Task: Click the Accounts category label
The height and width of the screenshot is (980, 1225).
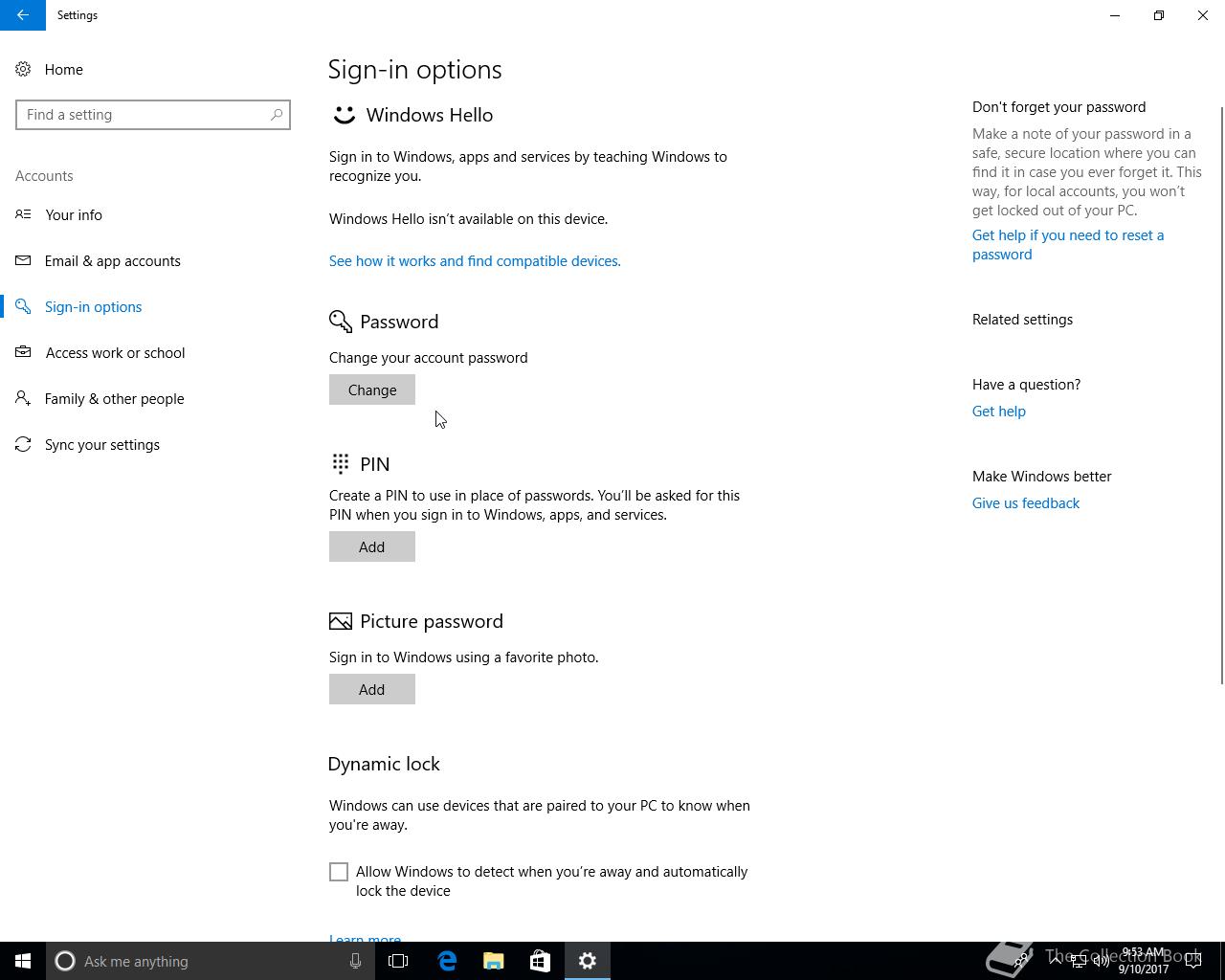Action: coord(44,176)
